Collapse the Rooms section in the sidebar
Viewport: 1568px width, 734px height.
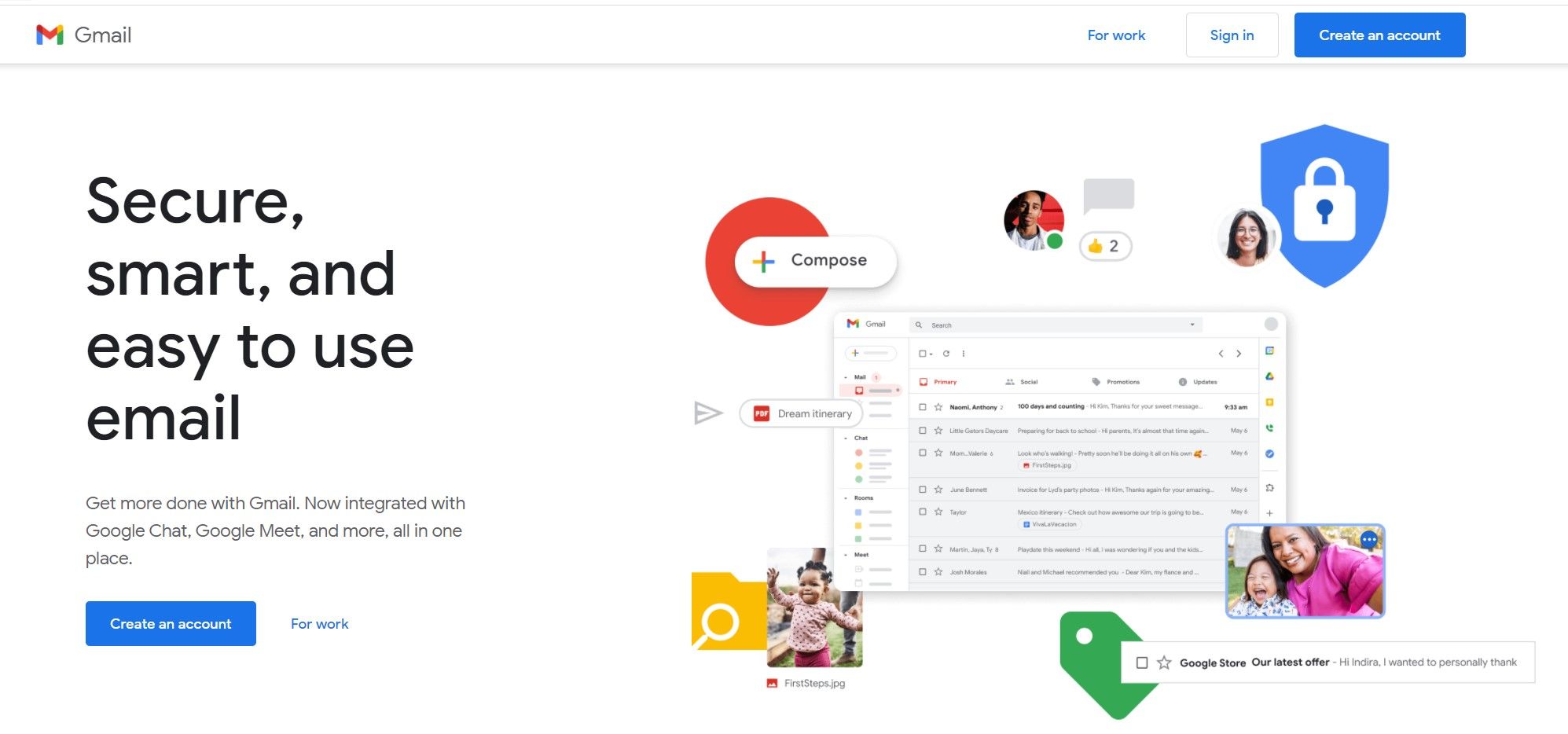click(x=846, y=497)
